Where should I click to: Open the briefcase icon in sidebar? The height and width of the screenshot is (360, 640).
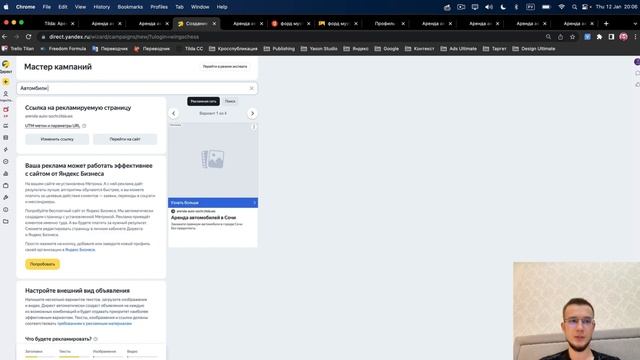[6, 186]
